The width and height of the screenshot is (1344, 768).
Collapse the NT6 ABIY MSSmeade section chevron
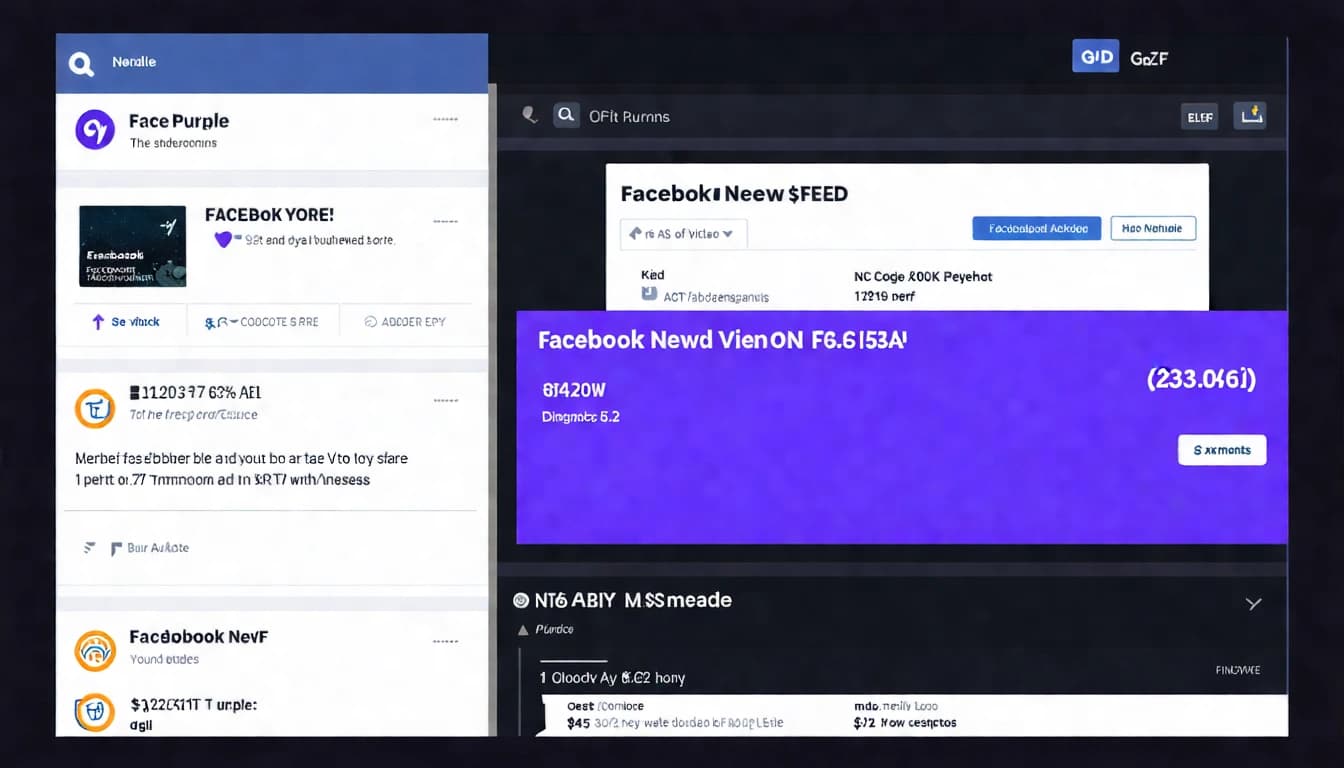tap(1254, 603)
